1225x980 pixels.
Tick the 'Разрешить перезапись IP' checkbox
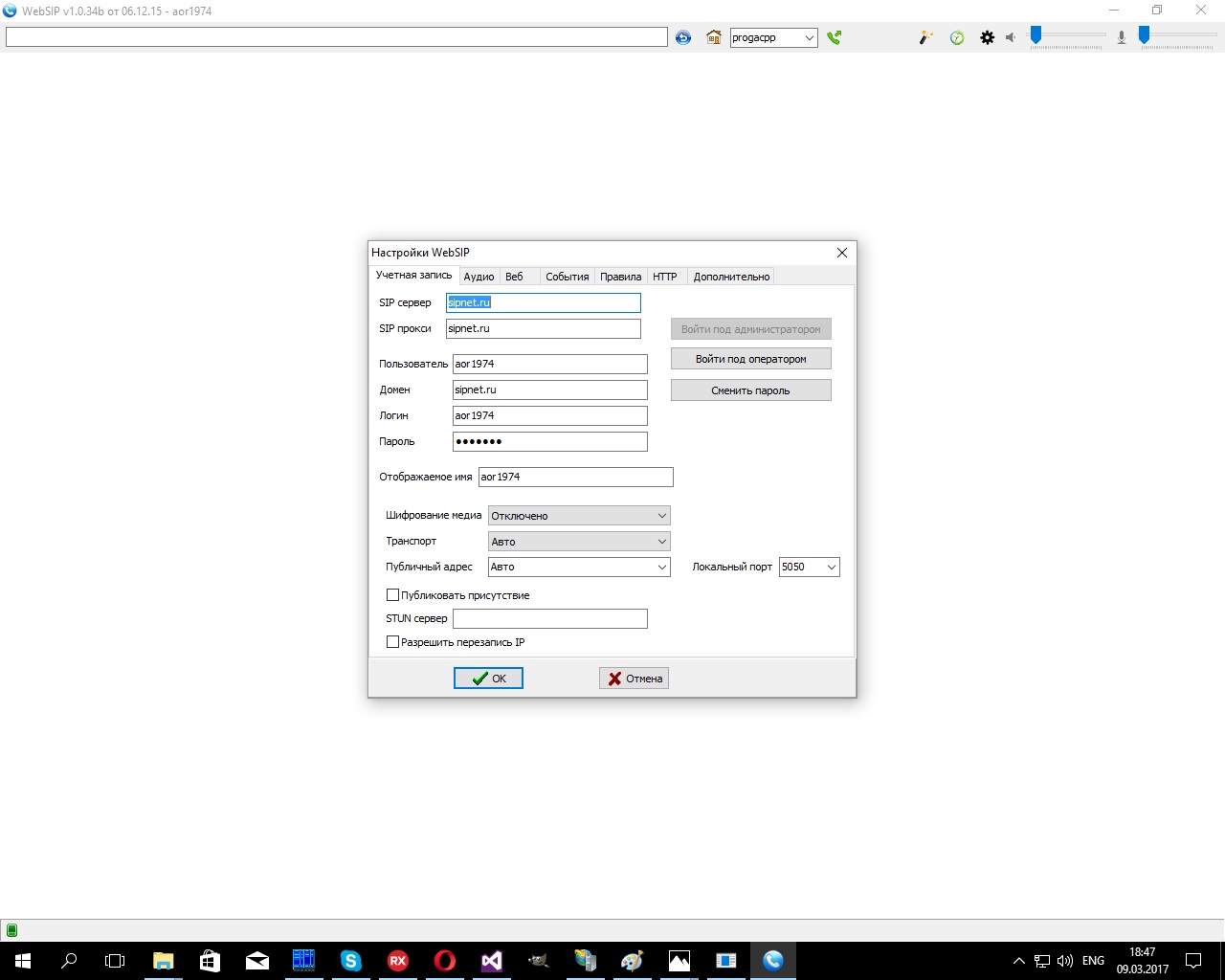[x=392, y=642]
